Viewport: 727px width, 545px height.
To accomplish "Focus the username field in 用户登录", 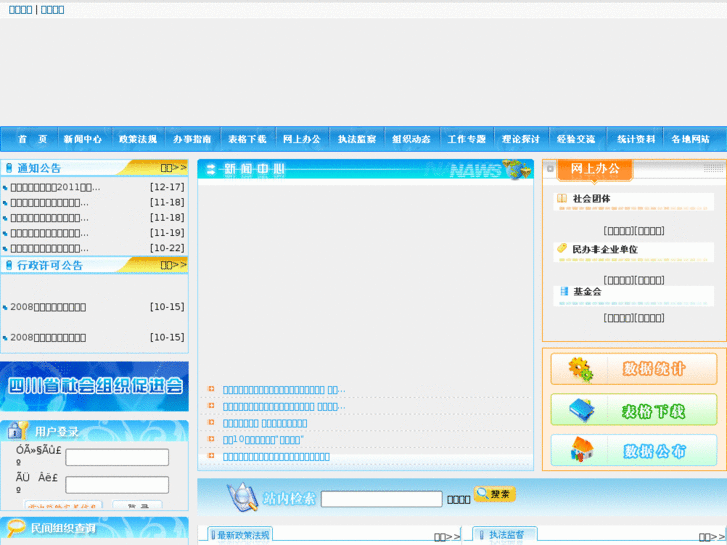I will click(x=117, y=457).
